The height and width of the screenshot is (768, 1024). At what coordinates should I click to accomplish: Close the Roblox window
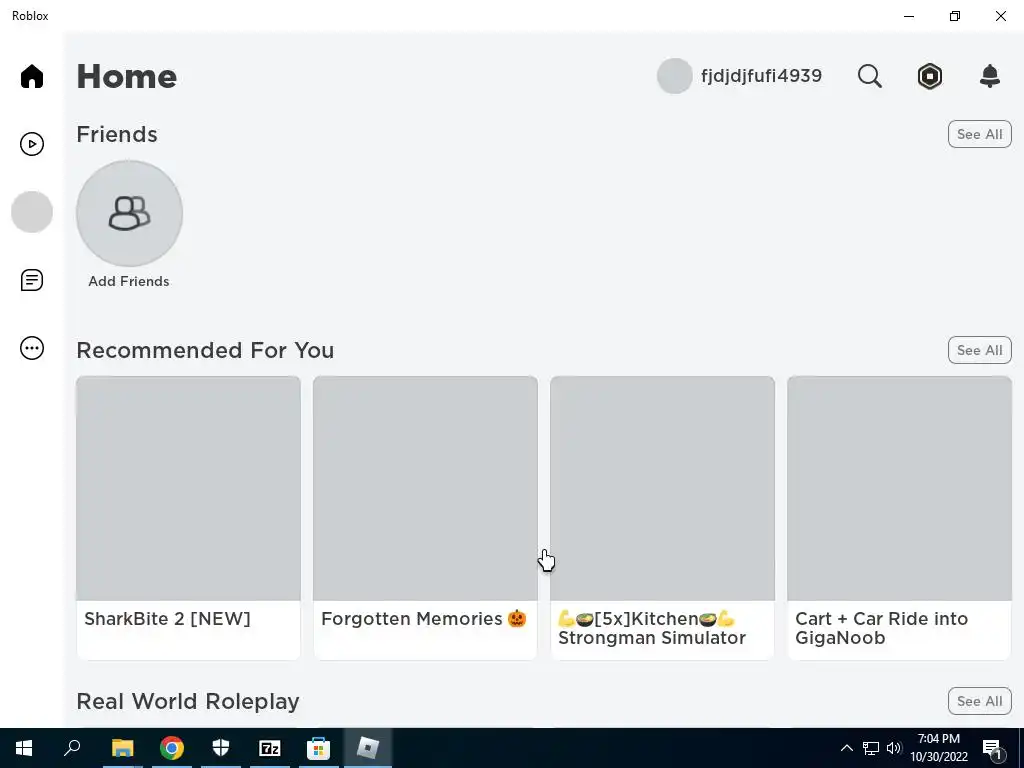tap(1000, 16)
